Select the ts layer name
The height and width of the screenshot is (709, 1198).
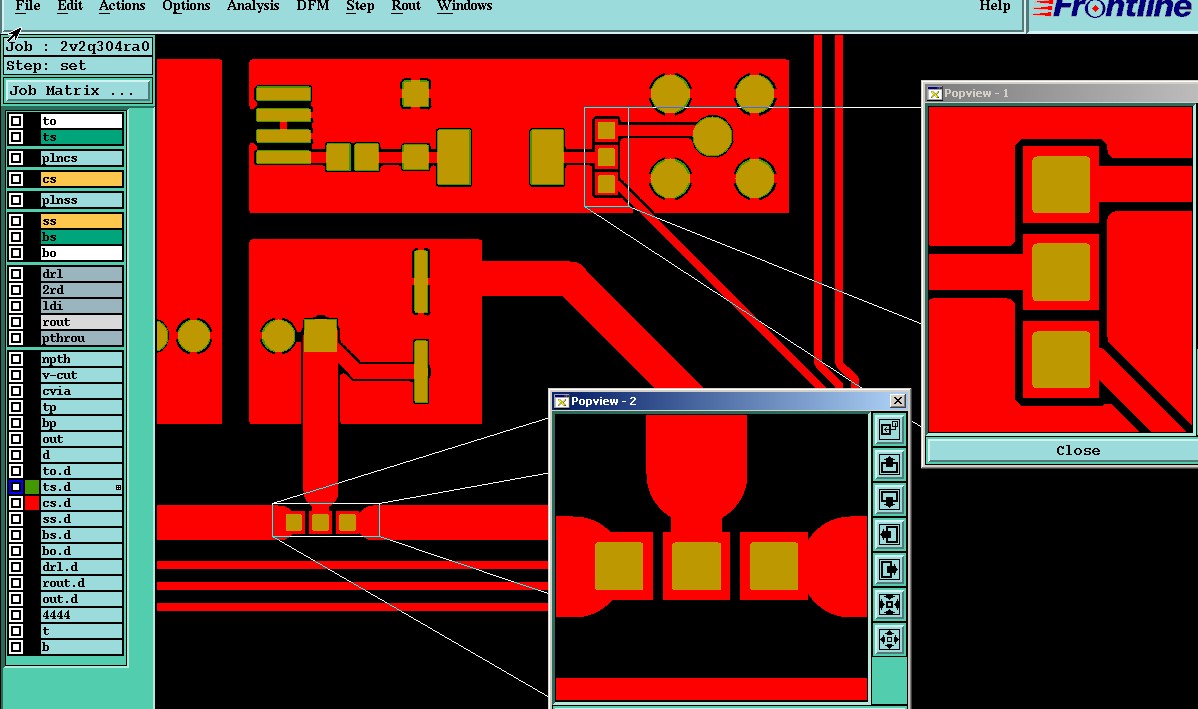point(81,137)
